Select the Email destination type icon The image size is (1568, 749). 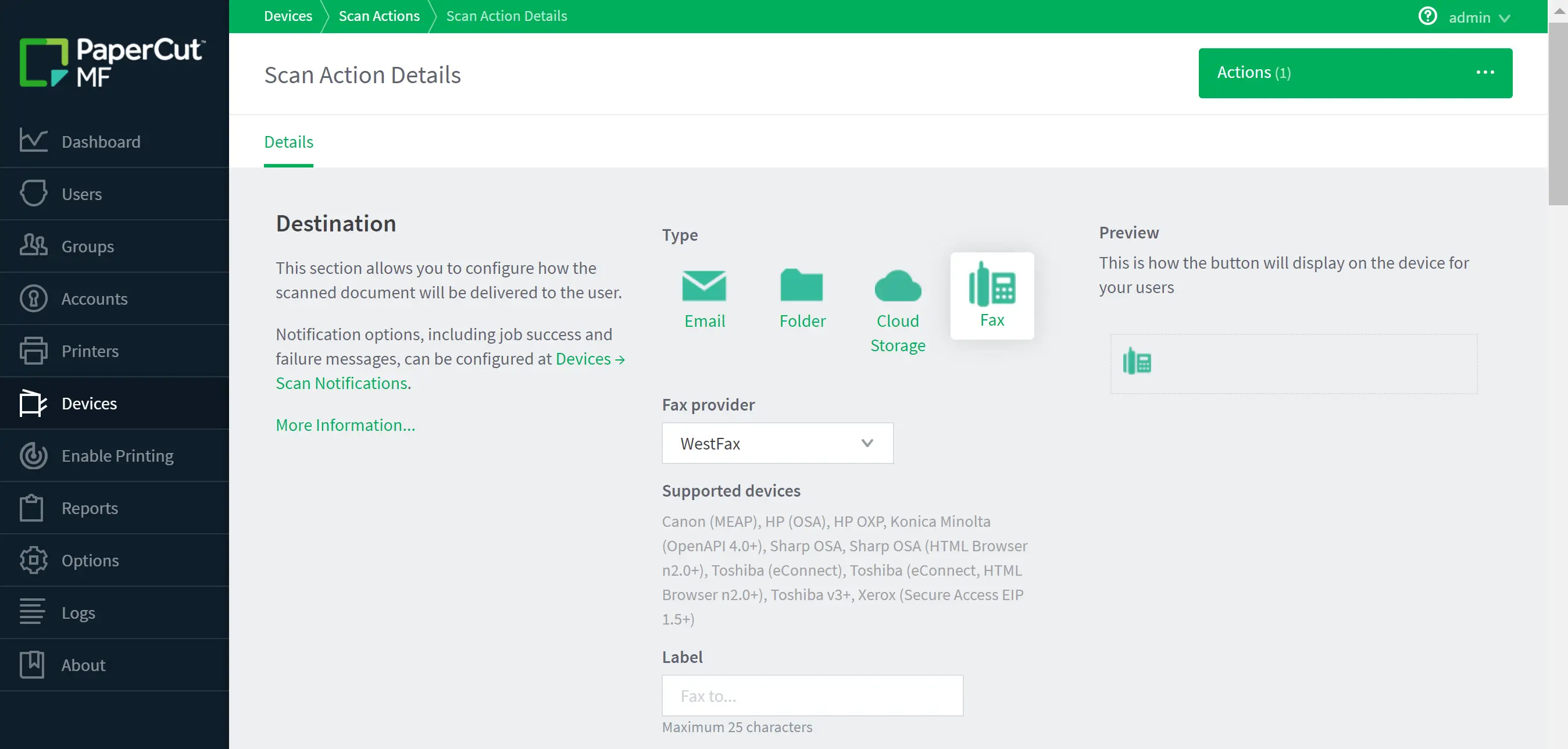(x=704, y=286)
